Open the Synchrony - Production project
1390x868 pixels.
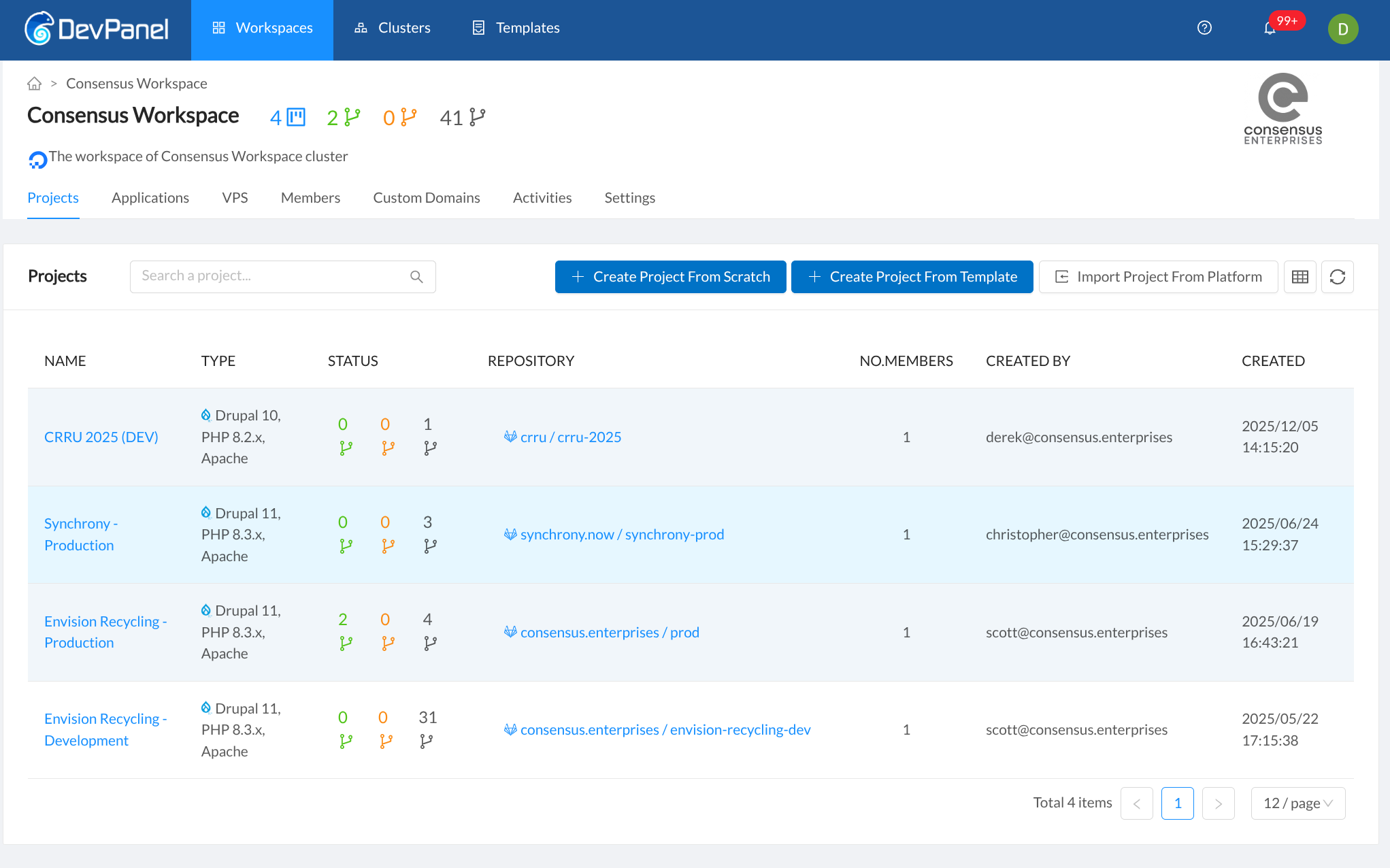tap(81, 535)
